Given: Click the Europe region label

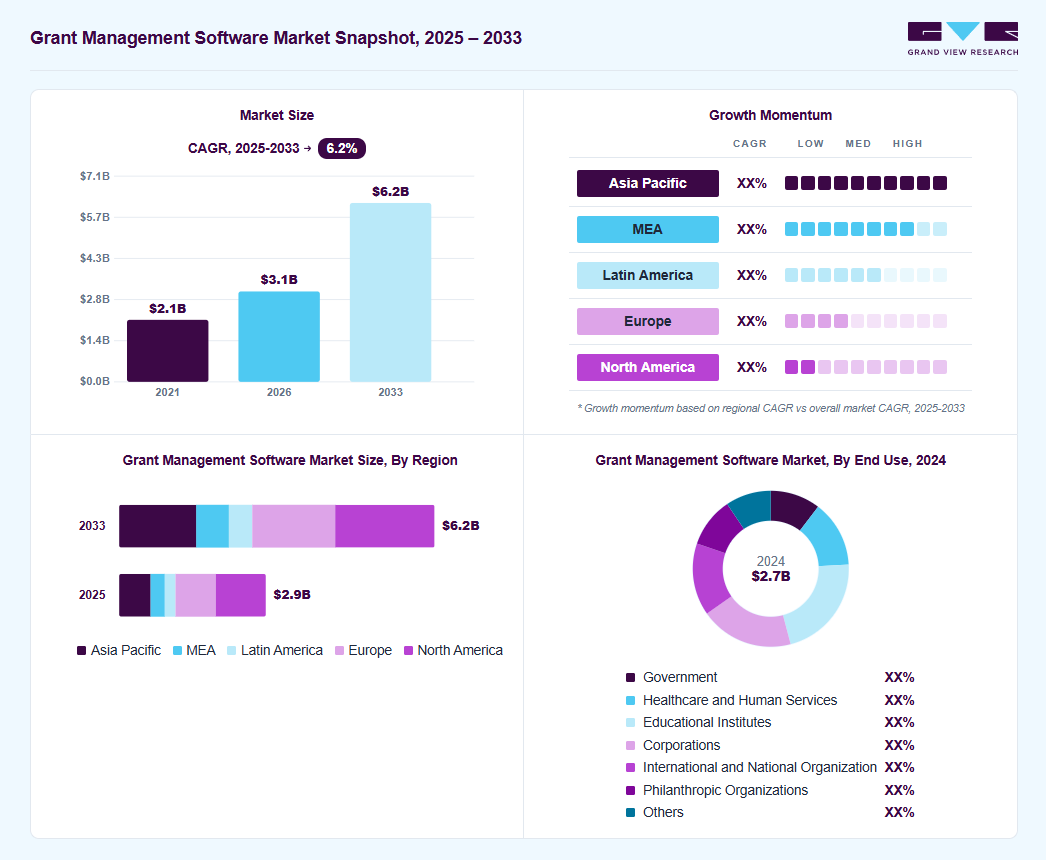Looking at the screenshot, I should [x=648, y=322].
